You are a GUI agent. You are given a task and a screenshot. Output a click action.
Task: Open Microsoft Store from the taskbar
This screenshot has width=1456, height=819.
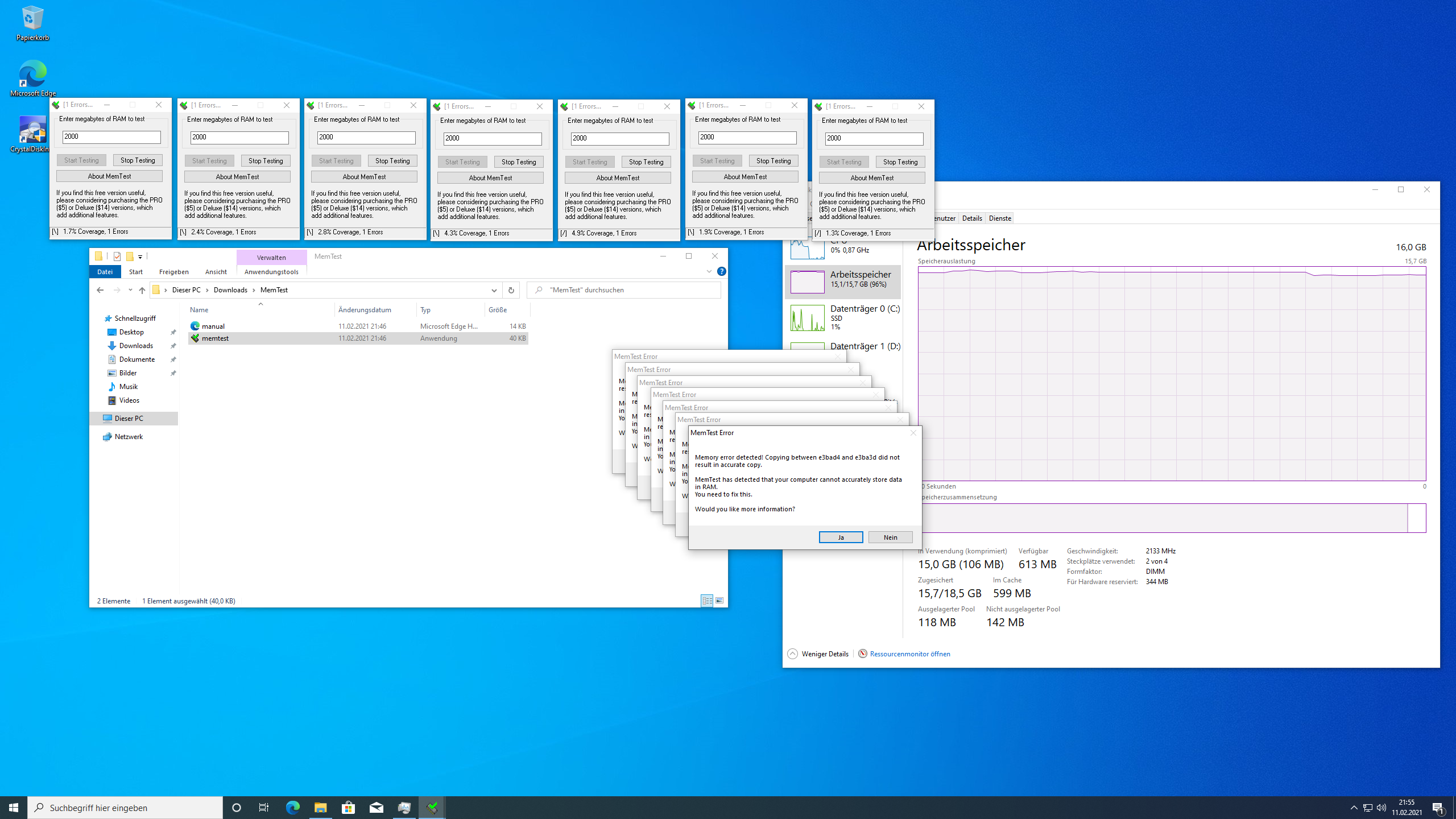pyautogui.click(x=348, y=808)
